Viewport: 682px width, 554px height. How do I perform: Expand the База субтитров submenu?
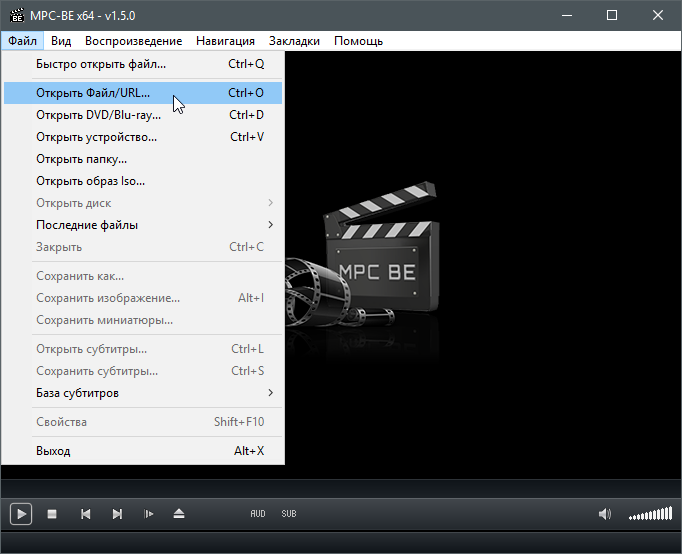coord(143,393)
